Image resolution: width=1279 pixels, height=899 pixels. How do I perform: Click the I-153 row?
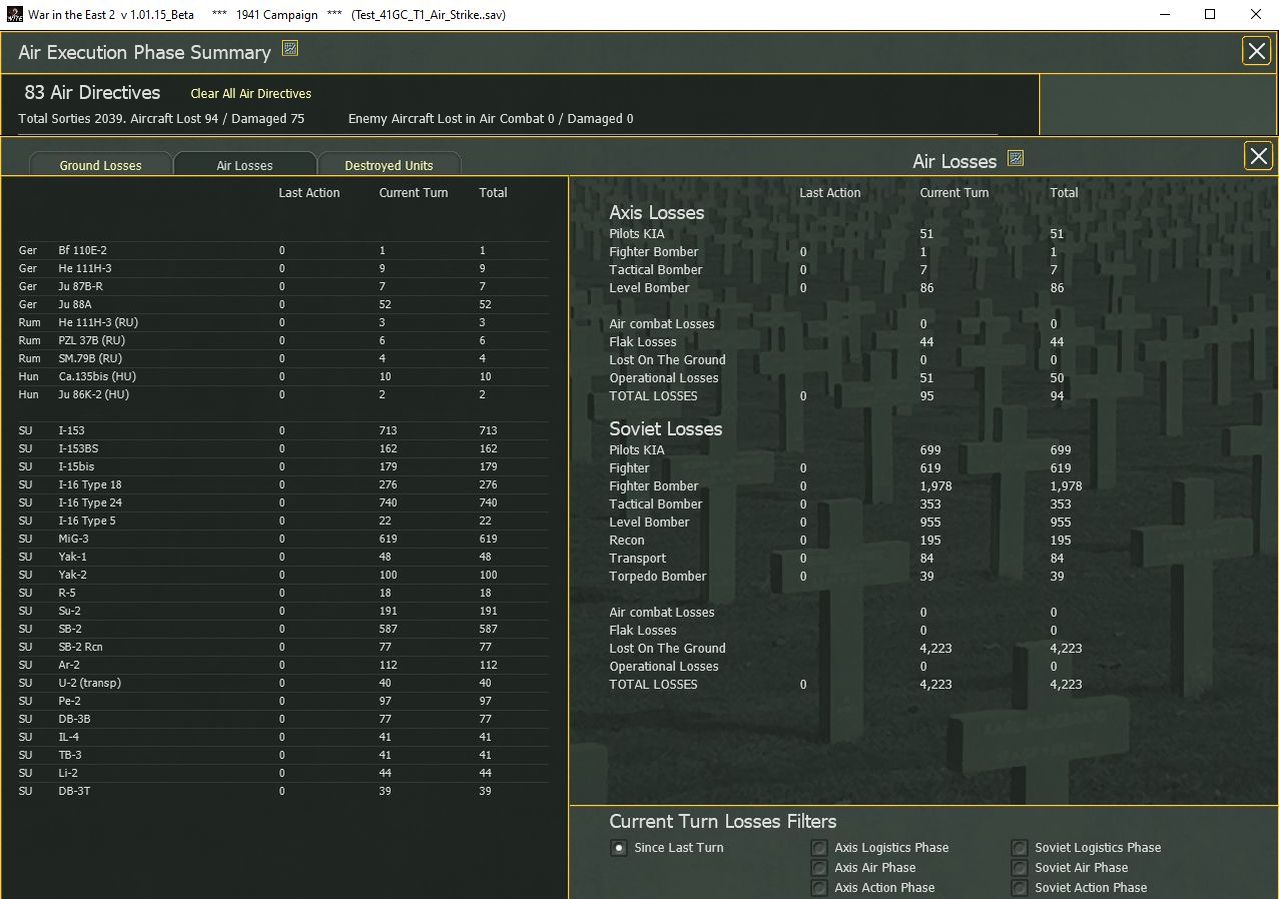283,431
